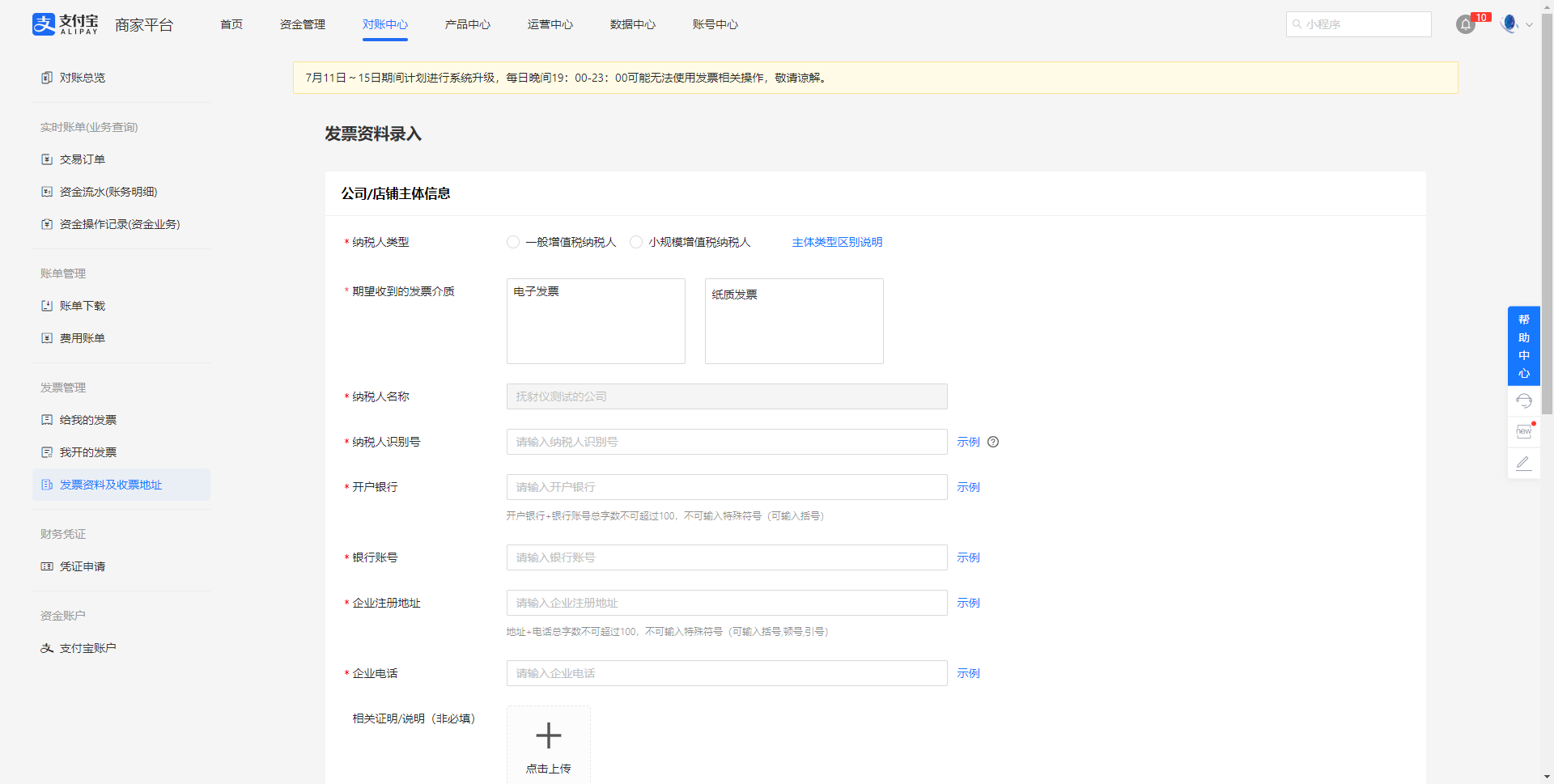The image size is (1554, 784).
Task: Click 示例 link next to 开户银行
Action: pyautogui.click(x=968, y=487)
